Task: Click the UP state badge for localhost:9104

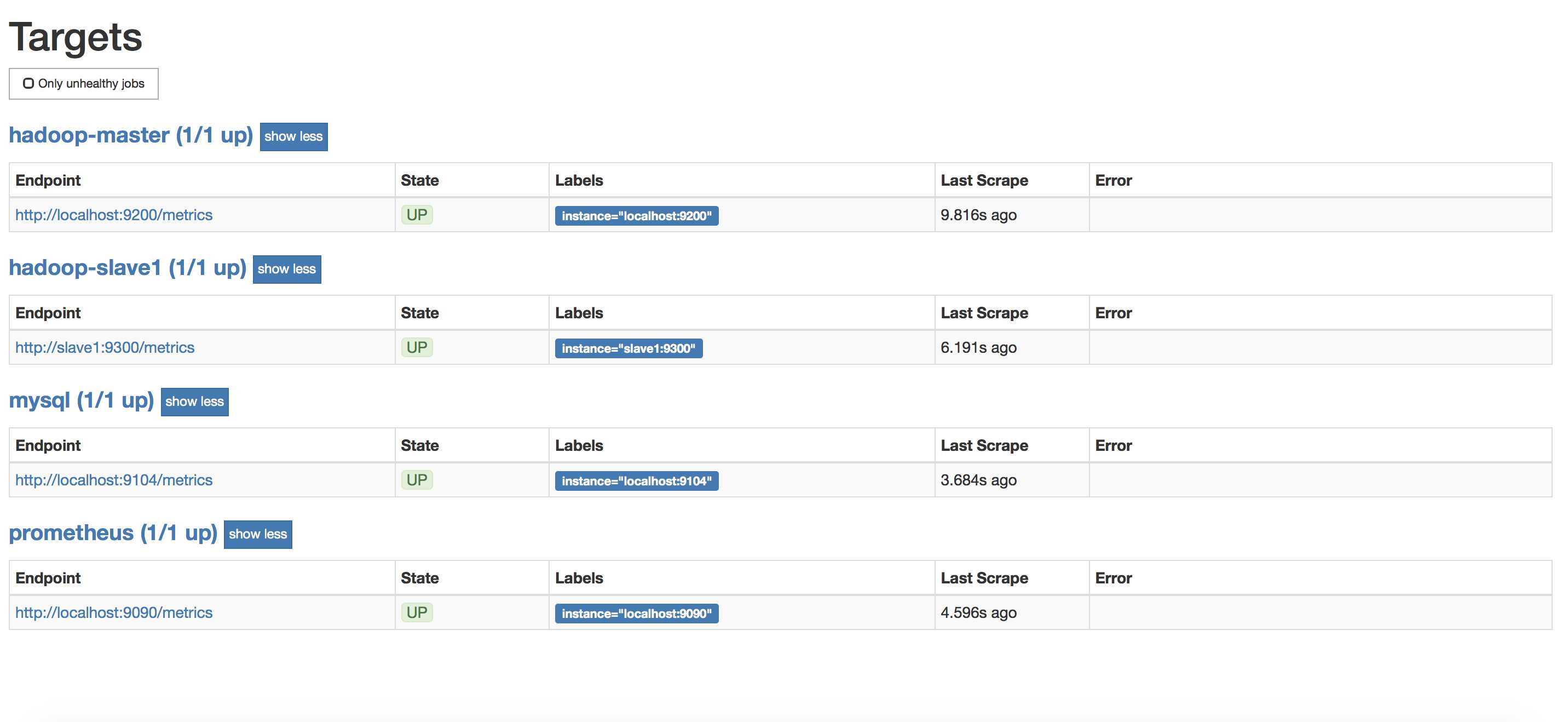Action: [417, 480]
